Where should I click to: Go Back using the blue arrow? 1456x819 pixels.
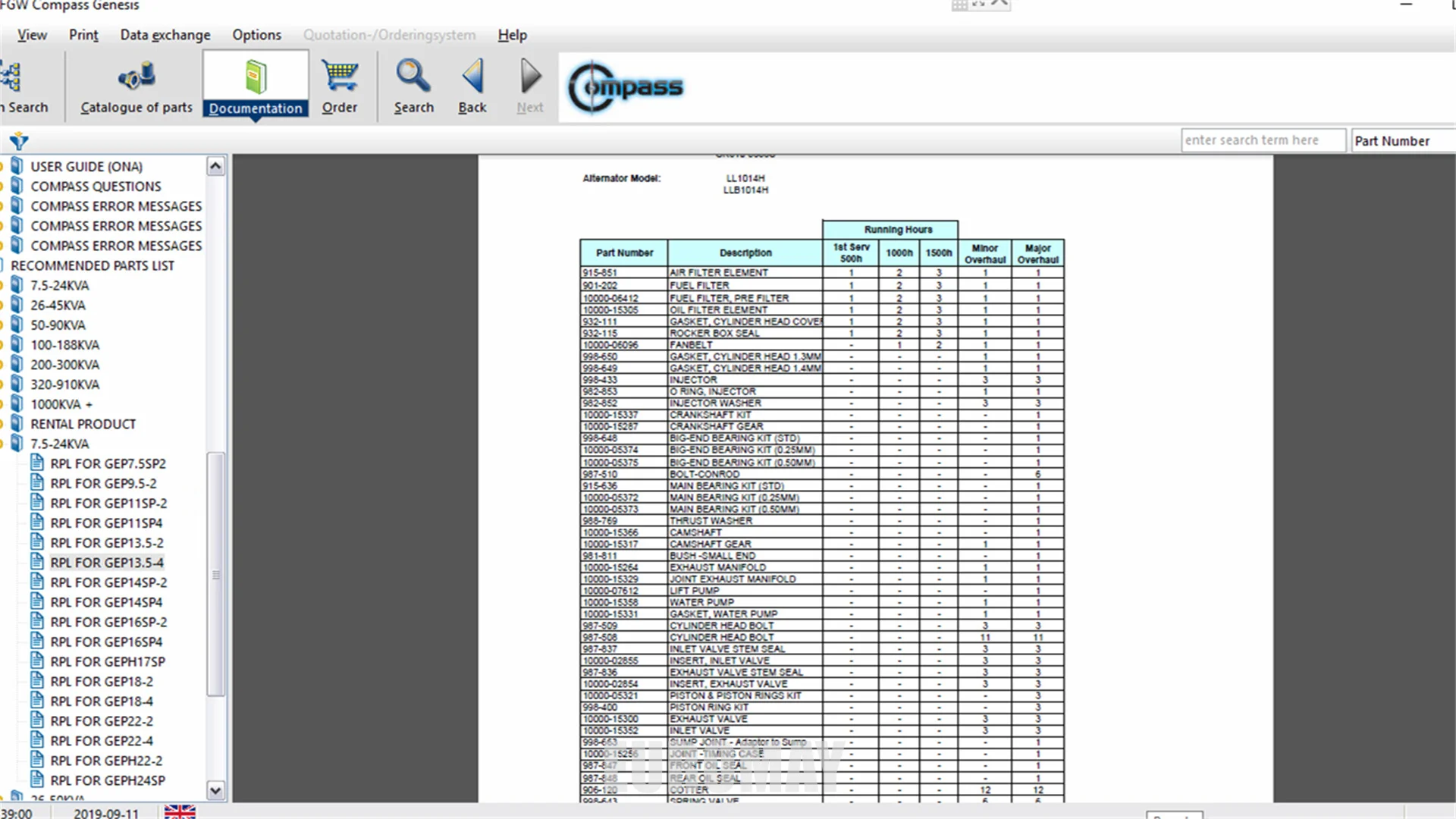pyautogui.click(x=472, y=77)
